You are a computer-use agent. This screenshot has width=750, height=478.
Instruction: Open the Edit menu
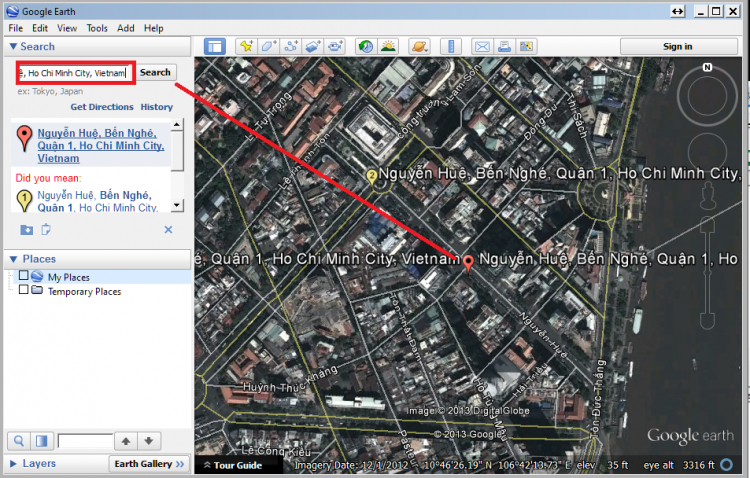[x=40, y=28]
